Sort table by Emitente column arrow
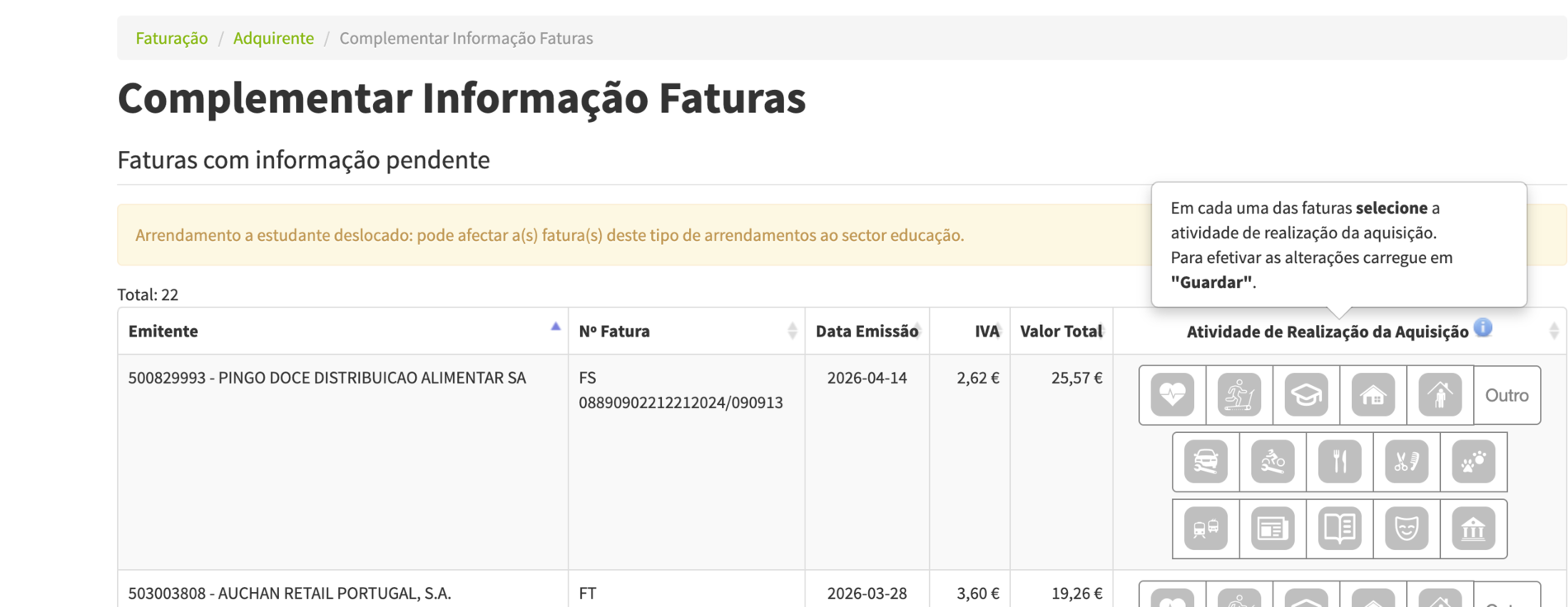The image size is (1568, 607). [555, 327]
